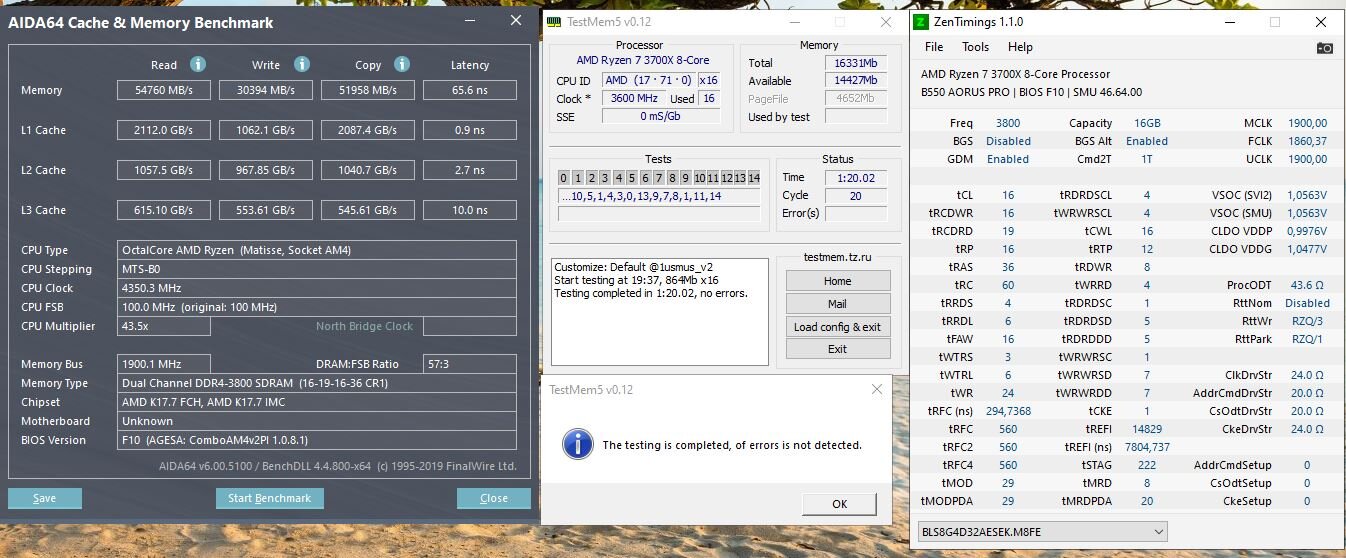The width and height of the screenshot is (1346, 558).
Task: Open the Tools menu in ZenTimings
Action: pyautogui.click(x=975, y=47)
